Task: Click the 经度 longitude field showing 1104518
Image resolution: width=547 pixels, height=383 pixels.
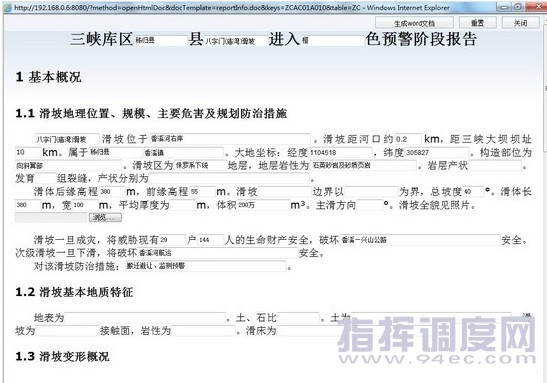Action: (x=340, y=152)
